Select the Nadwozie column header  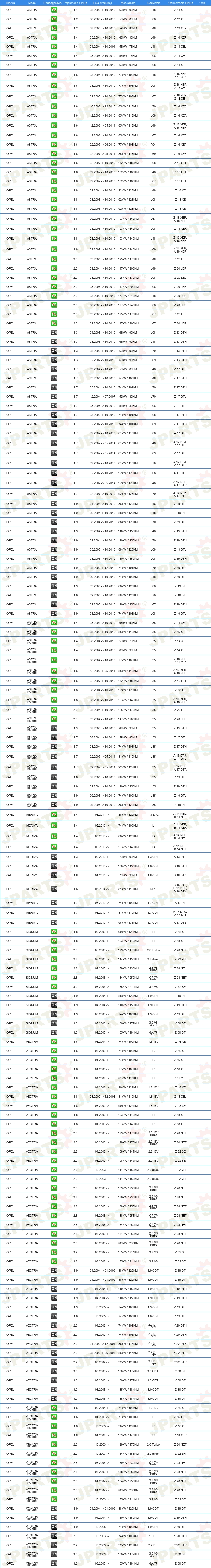pyautogui.click(x=154, y=3)
